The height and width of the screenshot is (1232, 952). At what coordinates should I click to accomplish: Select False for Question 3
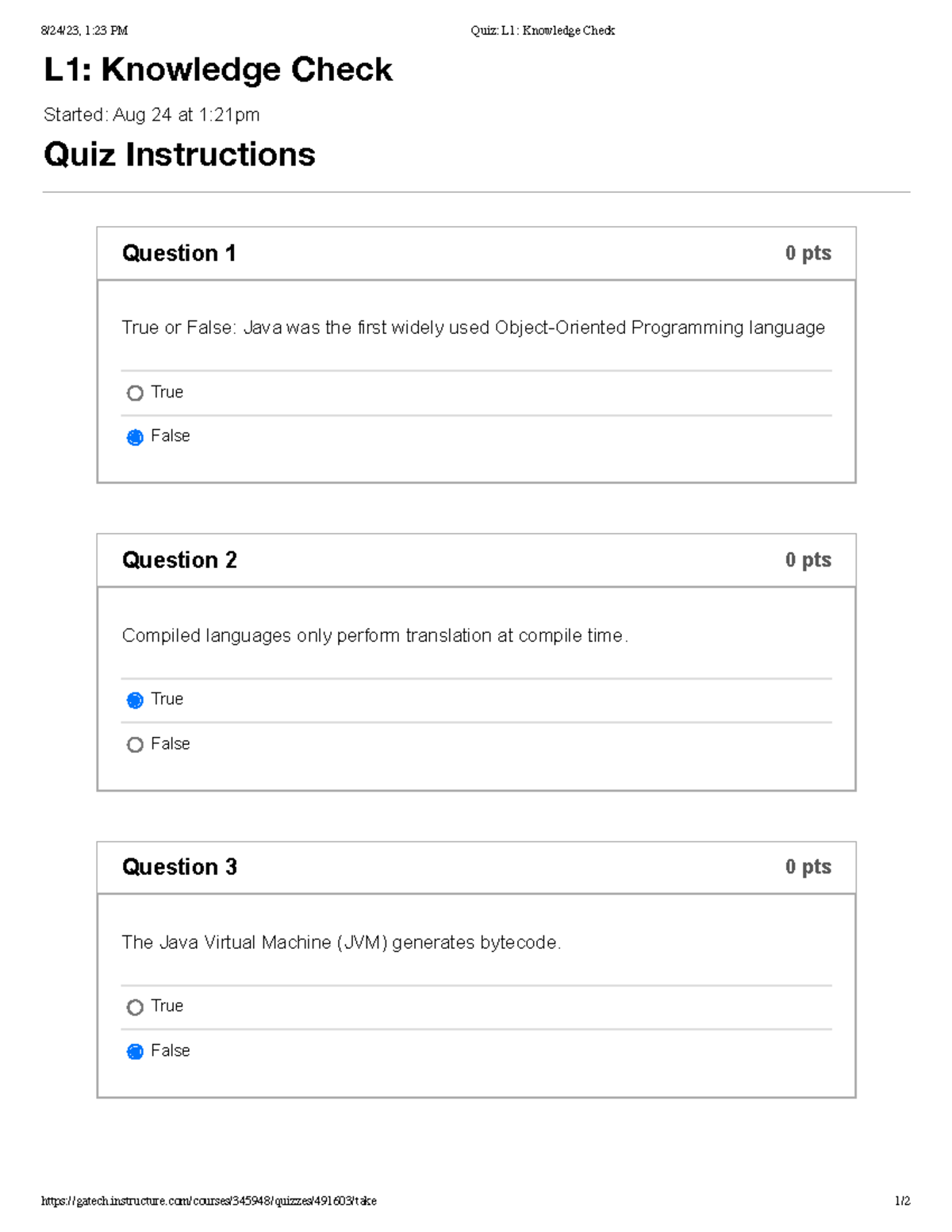(x=135, y=1050)
